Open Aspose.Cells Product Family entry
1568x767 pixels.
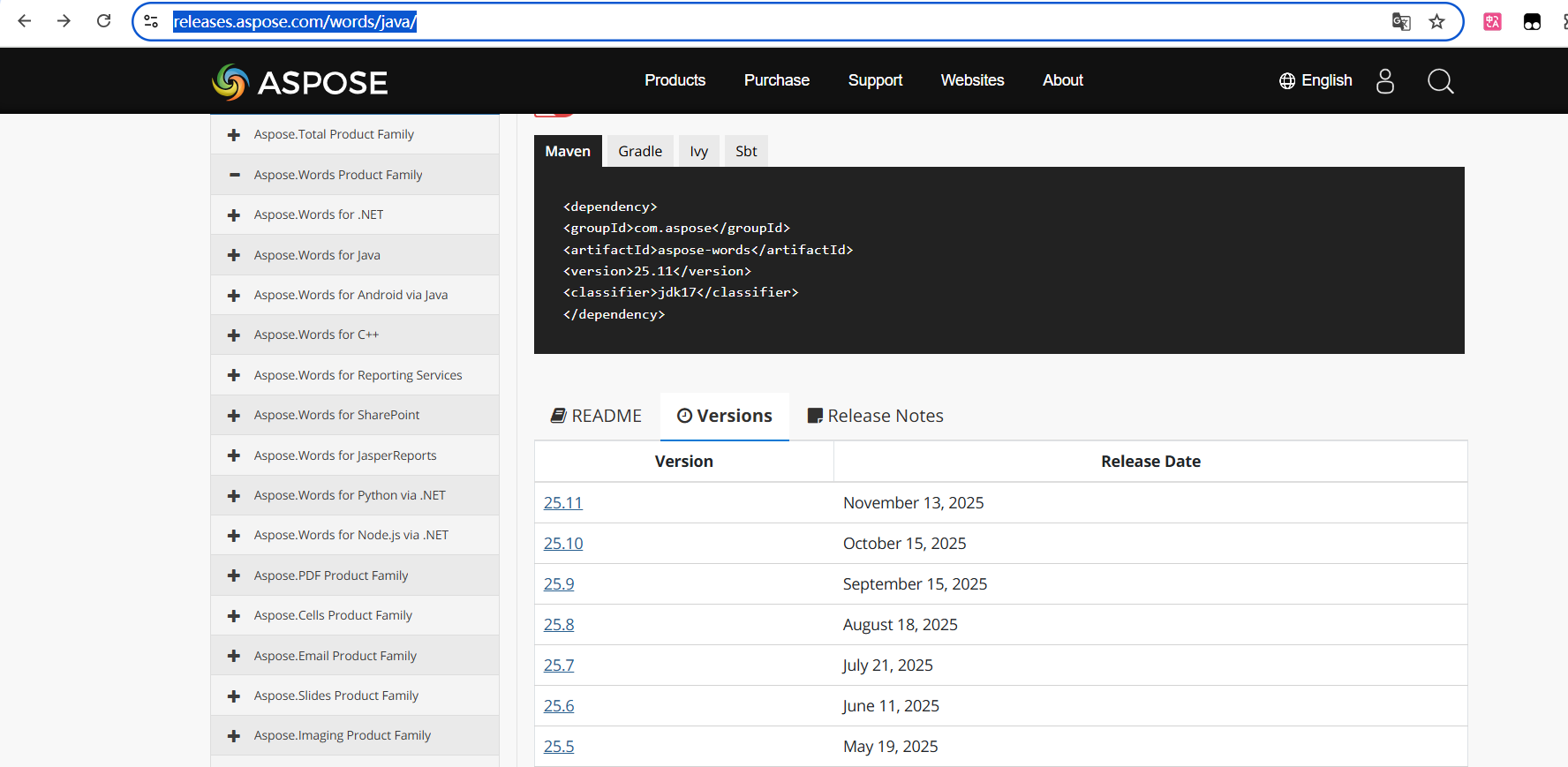pos(333,615)
